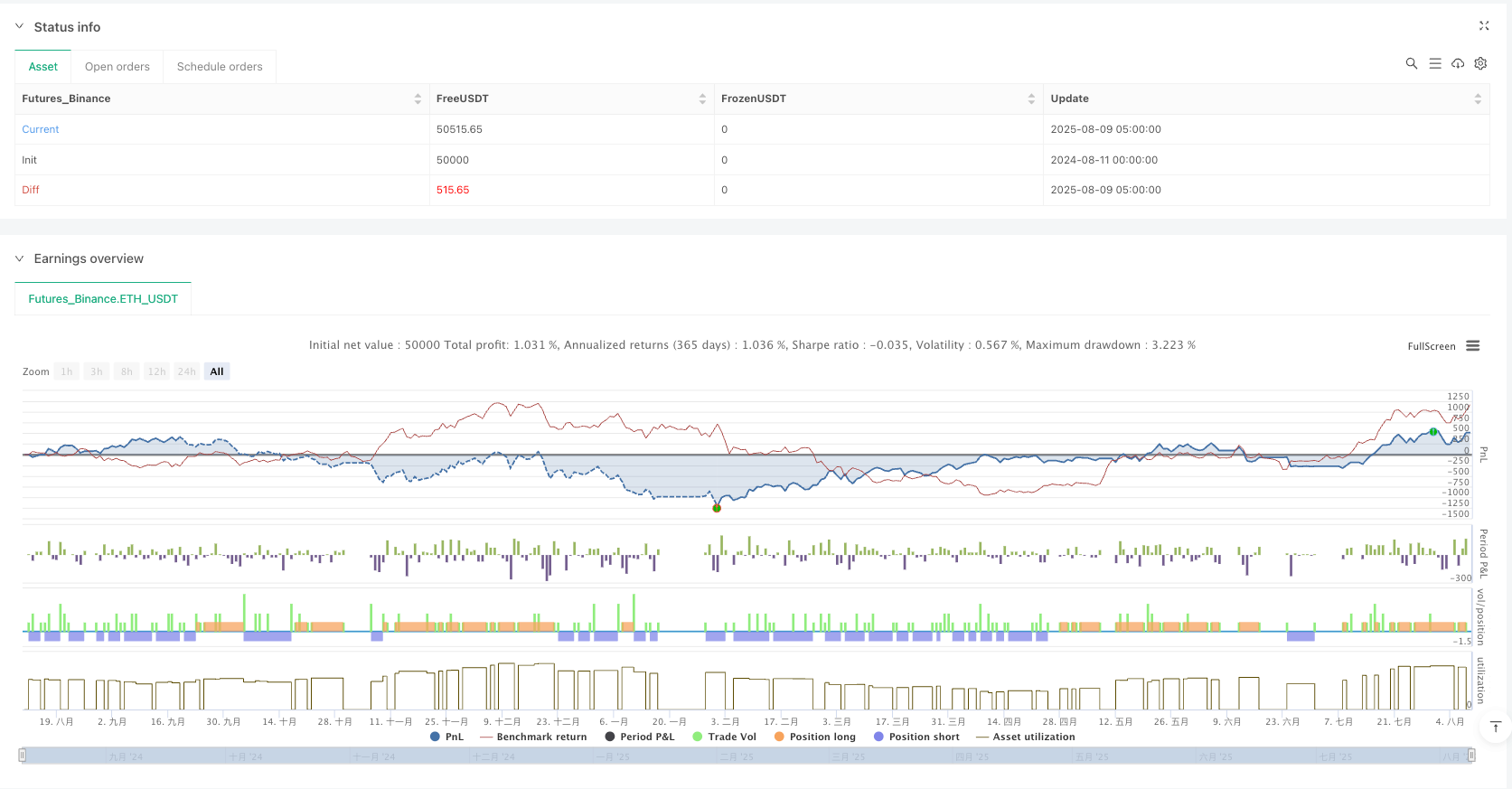Click the search icon above the asset table
This screenshot has height=789, width=1512.
1411,63
